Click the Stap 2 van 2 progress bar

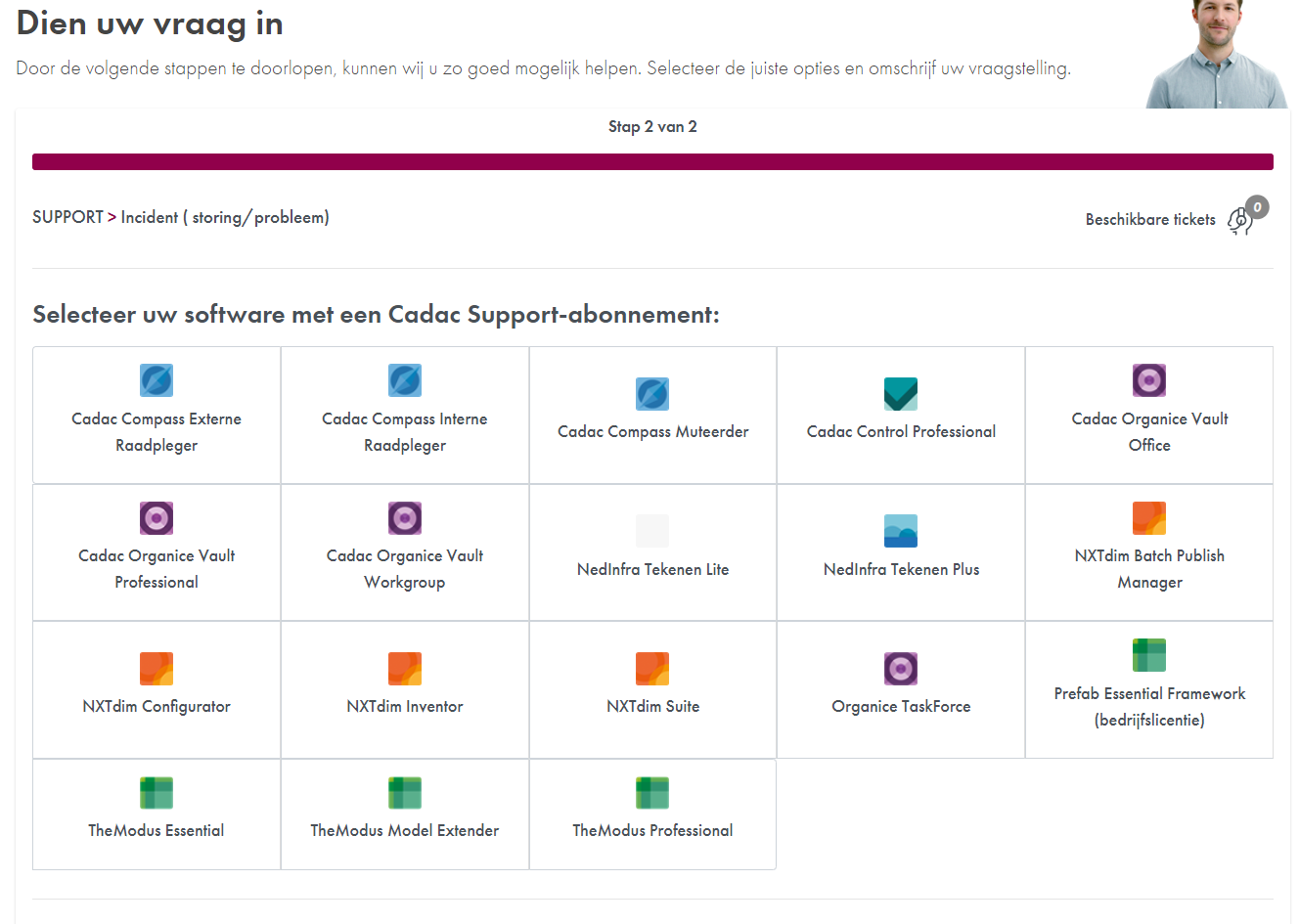(652, 161)
